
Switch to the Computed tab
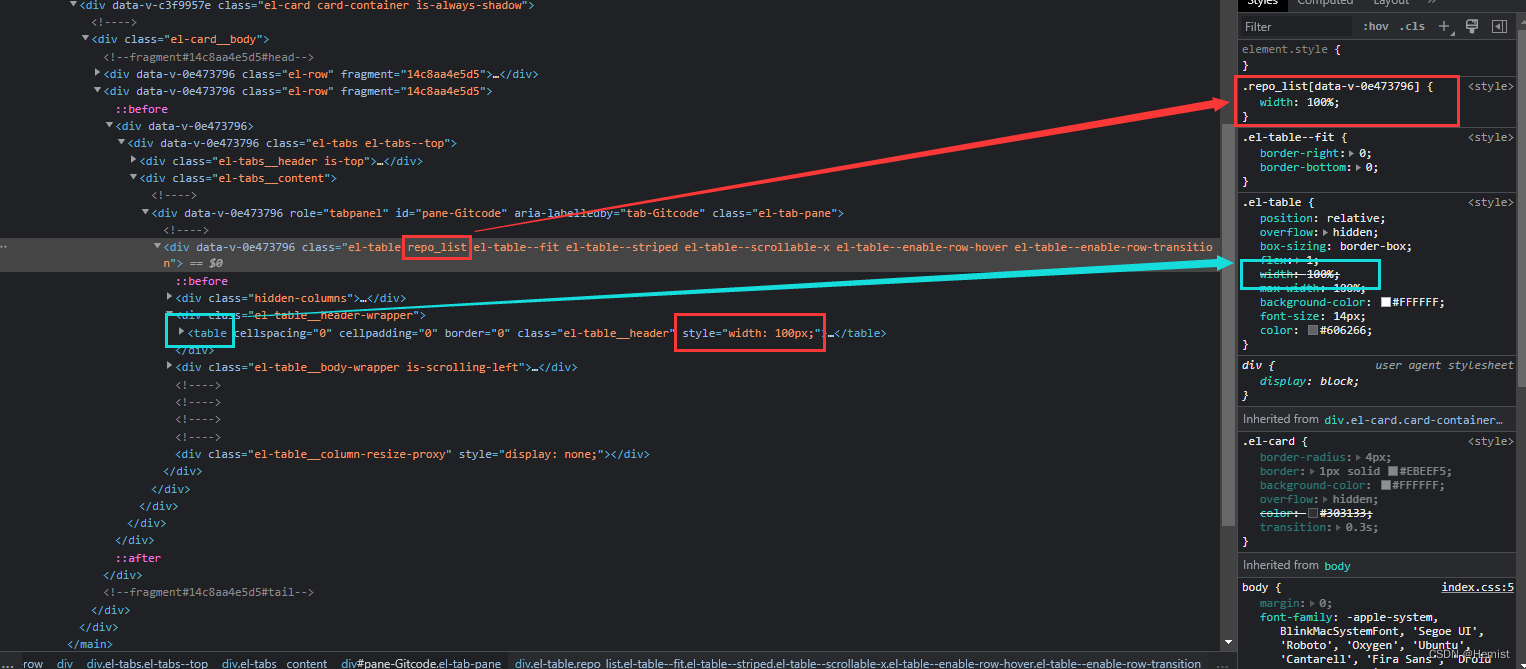pyautogui.click(x=1325, y=3)
